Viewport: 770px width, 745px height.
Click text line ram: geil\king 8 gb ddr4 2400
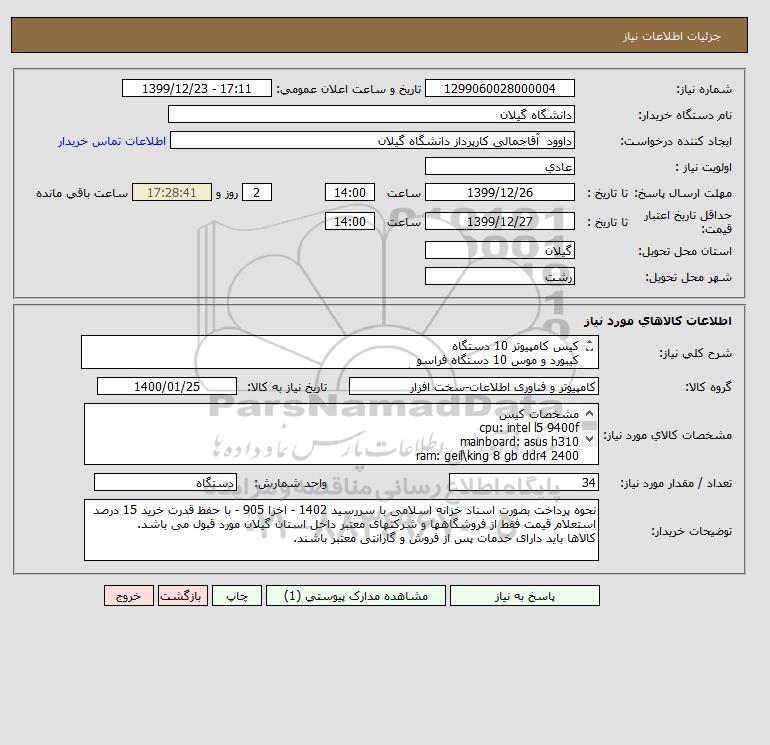pos(497,456)
